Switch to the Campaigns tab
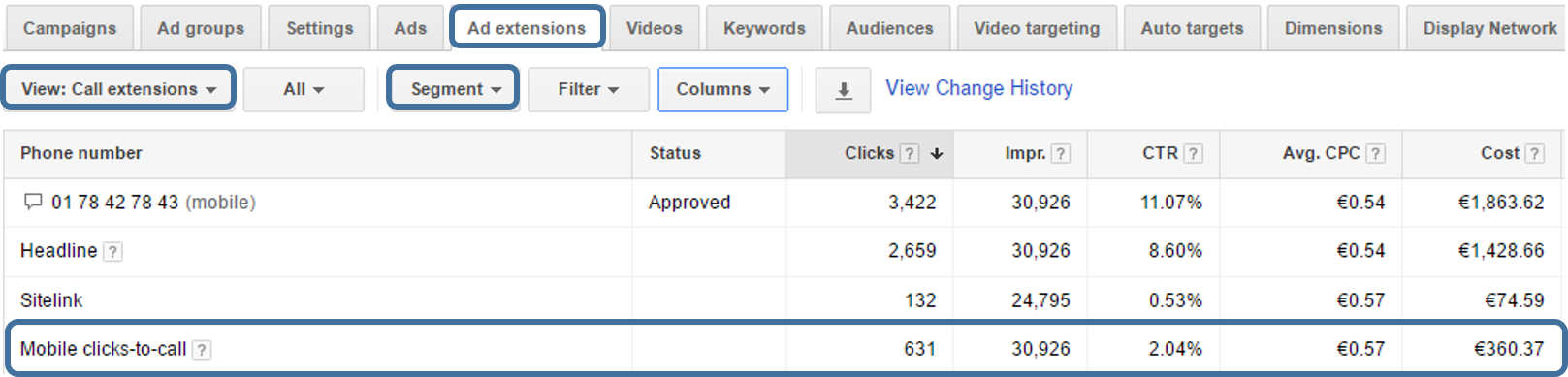This screenshot has height=377, width=1568. [x=70, y=28]
